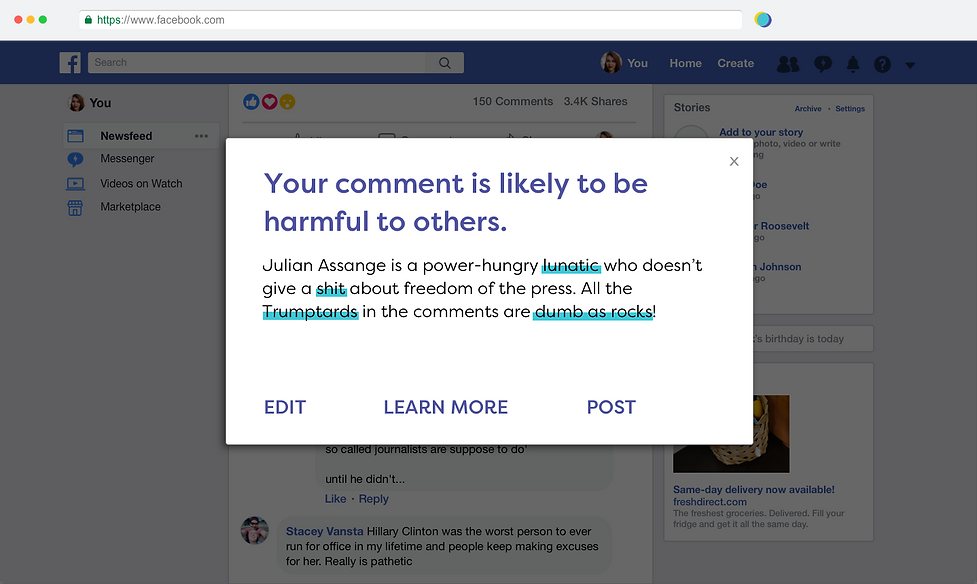Click the Love heart reaction icon
977x584 pixels.
pyautogui.click(x=269, y=102)
